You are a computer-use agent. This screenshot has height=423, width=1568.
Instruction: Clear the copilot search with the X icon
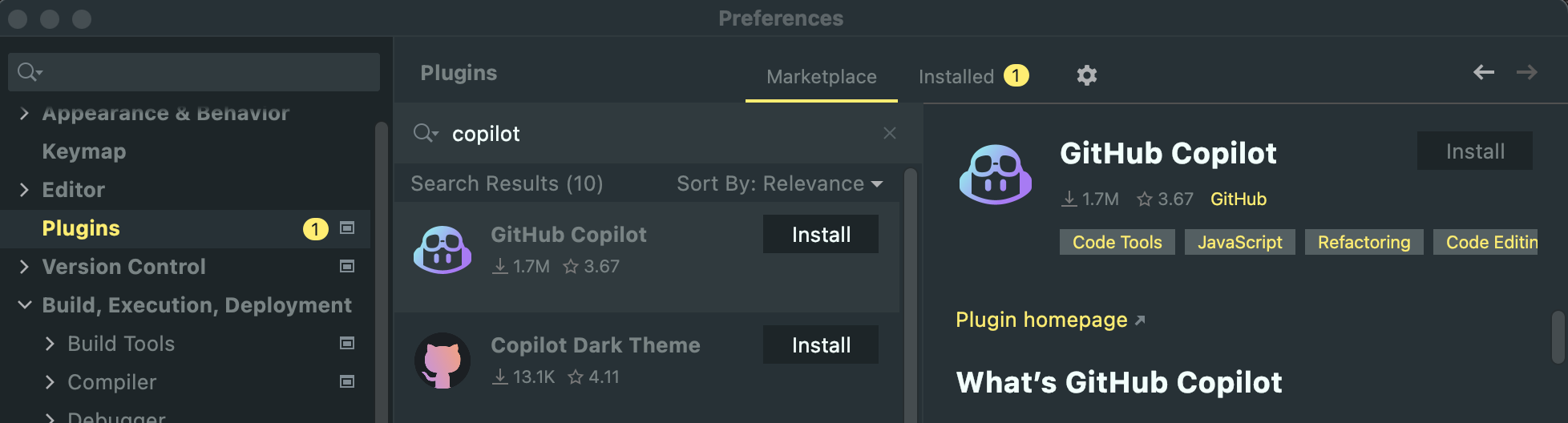click(x=890, y=133)
